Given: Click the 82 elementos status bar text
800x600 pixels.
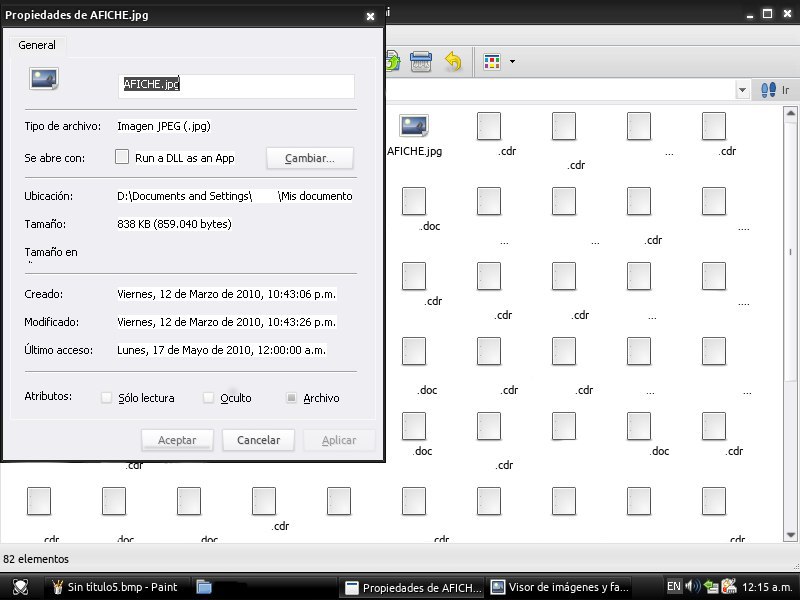Looking at the screenshot, I should (36, 559).
